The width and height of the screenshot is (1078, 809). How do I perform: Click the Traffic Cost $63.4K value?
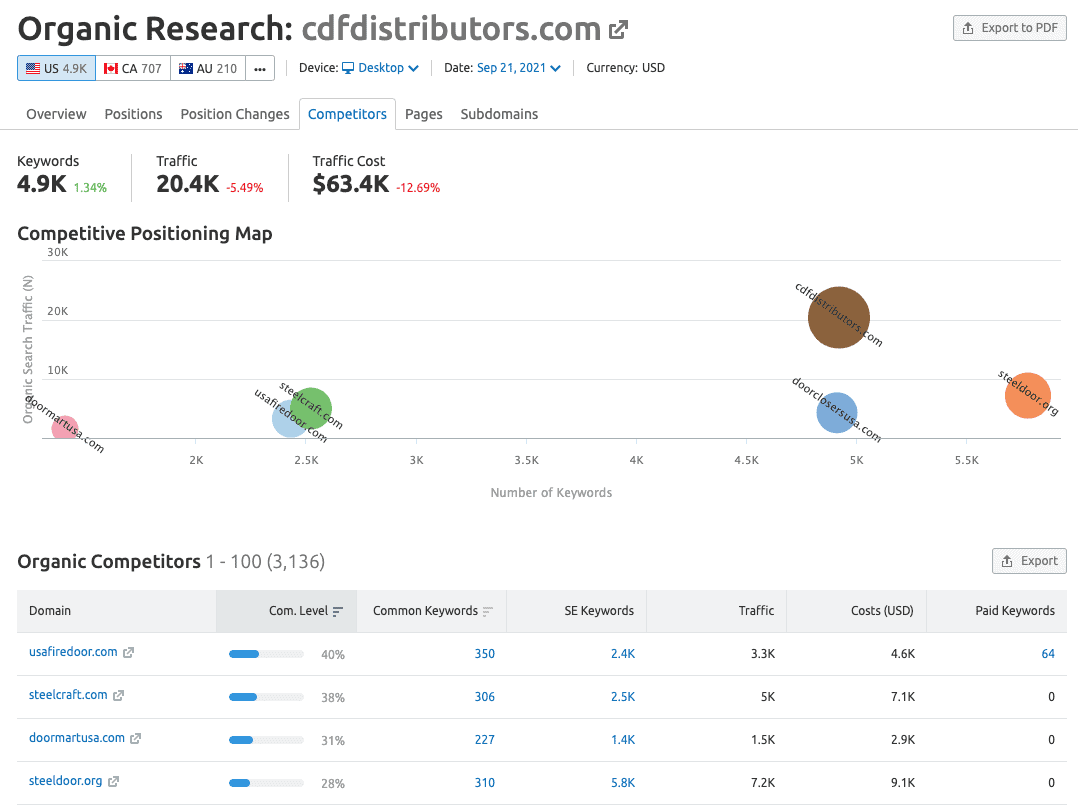[351, 184]
